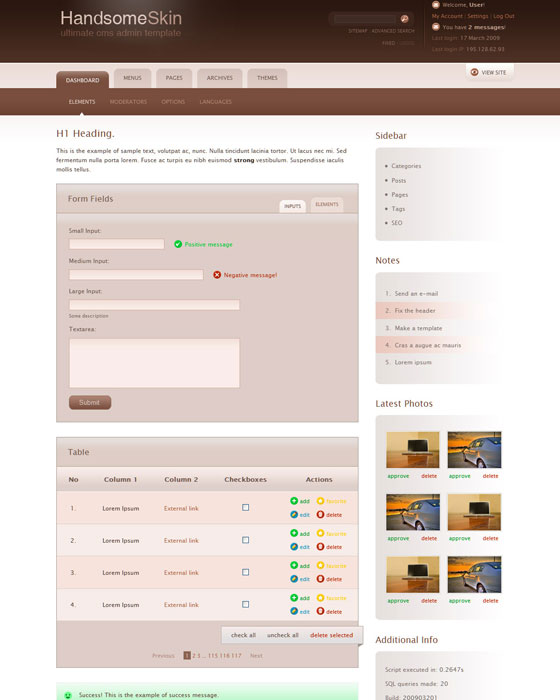Open the car photo thumbnail in first row
Image resolution: width=560 pixels, height=700 pixels.
[474, 450]
